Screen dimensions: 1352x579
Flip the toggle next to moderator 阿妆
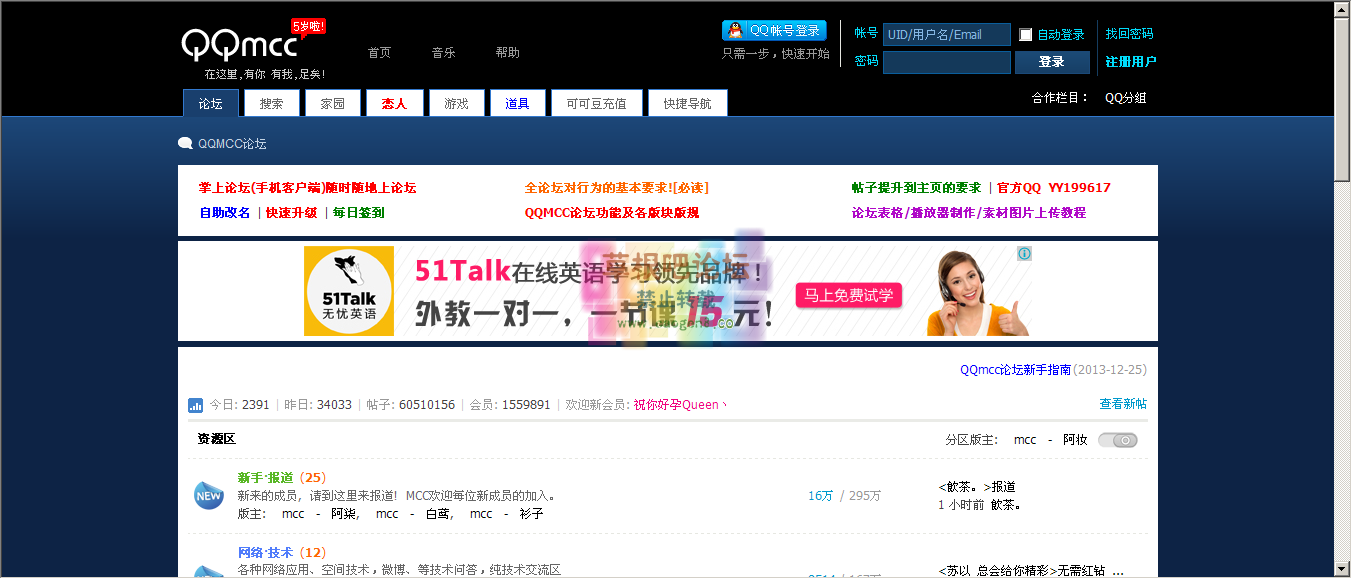click(1117, 439)
